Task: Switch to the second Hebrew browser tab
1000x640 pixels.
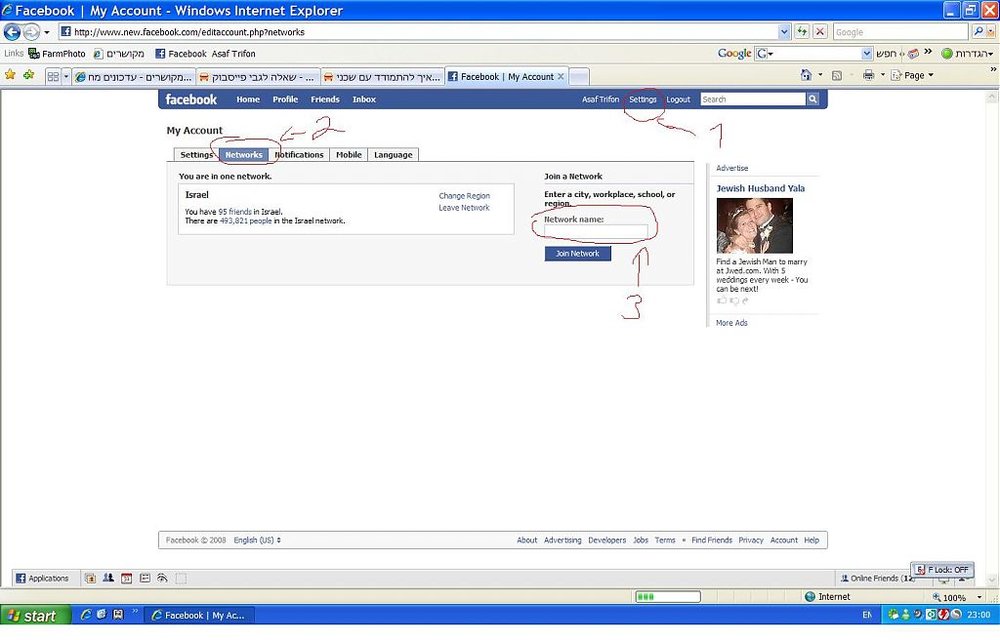Action: coord(258,76)
